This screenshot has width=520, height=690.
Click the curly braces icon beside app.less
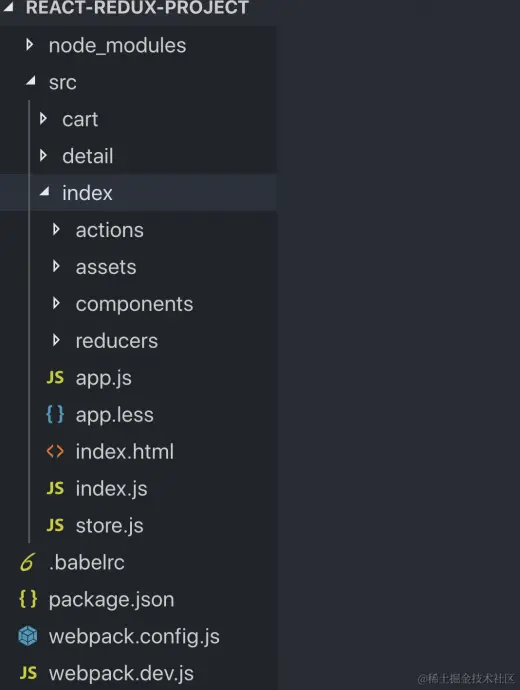tap(55, 415)
